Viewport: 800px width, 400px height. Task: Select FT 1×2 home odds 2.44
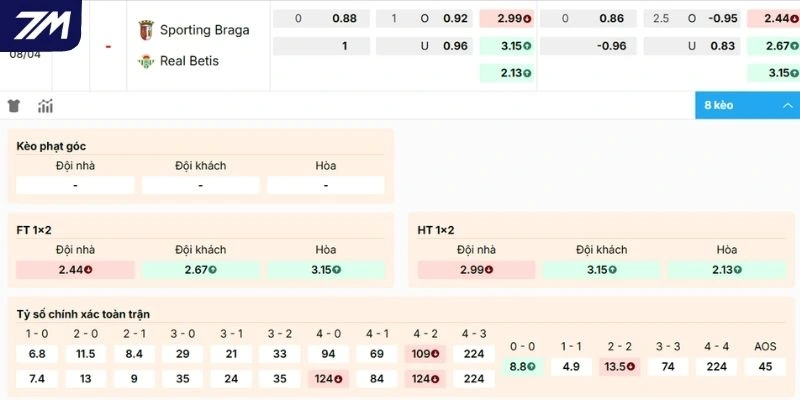(x=75, y=270)
